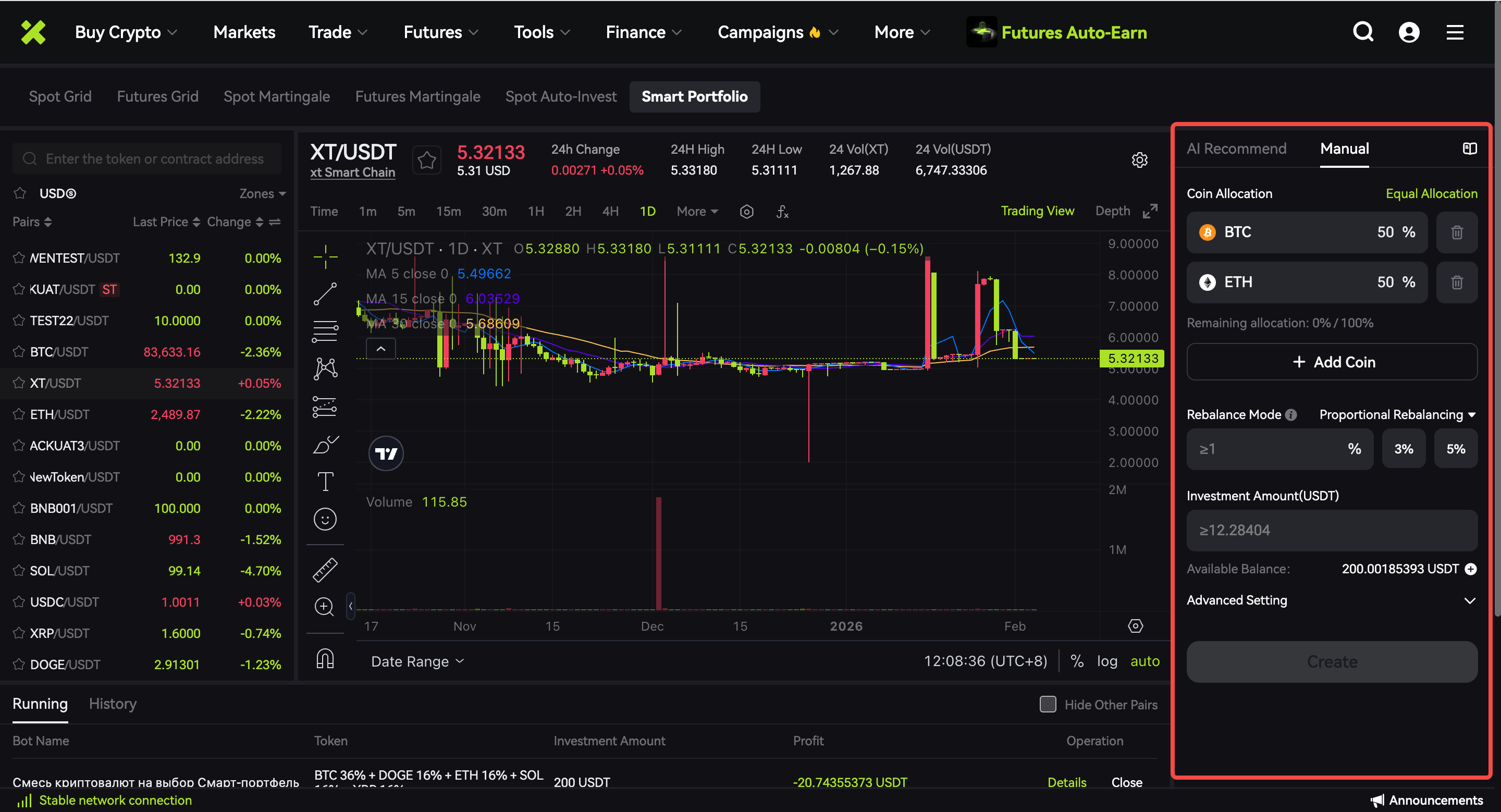This screenshot has height=812, width=1501.
Task: Open the More timeframes dropdown
Action: tap(697, 212)
